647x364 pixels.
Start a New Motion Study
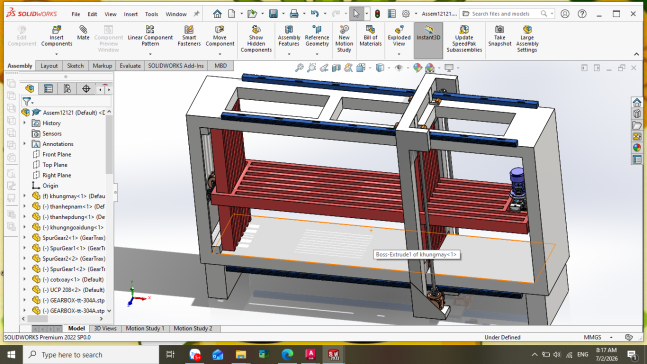344,39
